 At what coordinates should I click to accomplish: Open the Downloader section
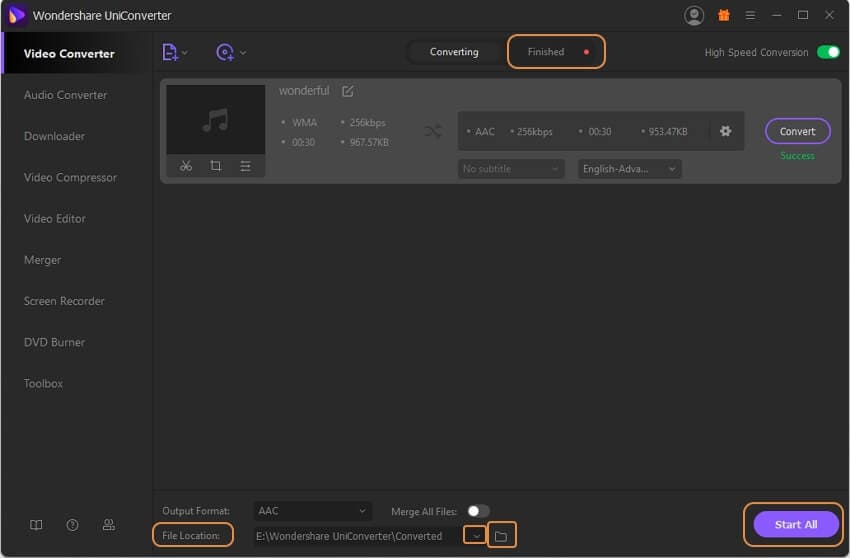54,136
